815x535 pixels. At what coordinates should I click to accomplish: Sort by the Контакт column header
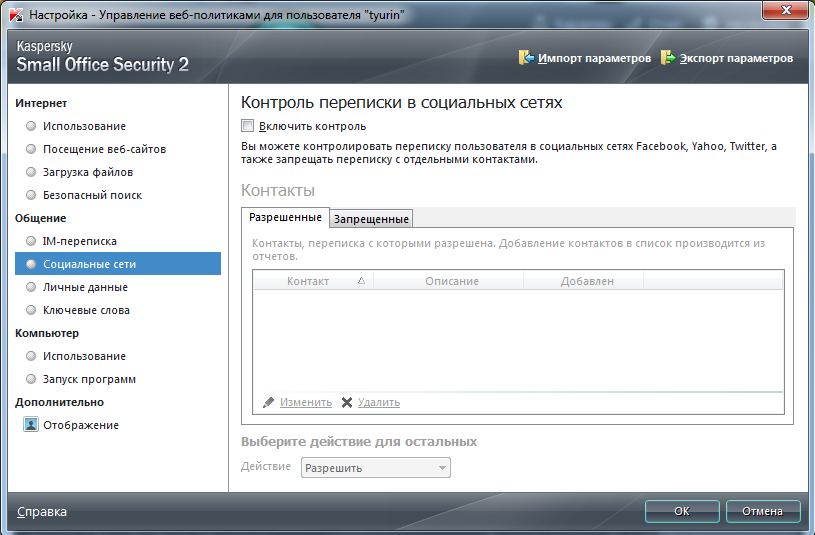(x=313, y=281)
